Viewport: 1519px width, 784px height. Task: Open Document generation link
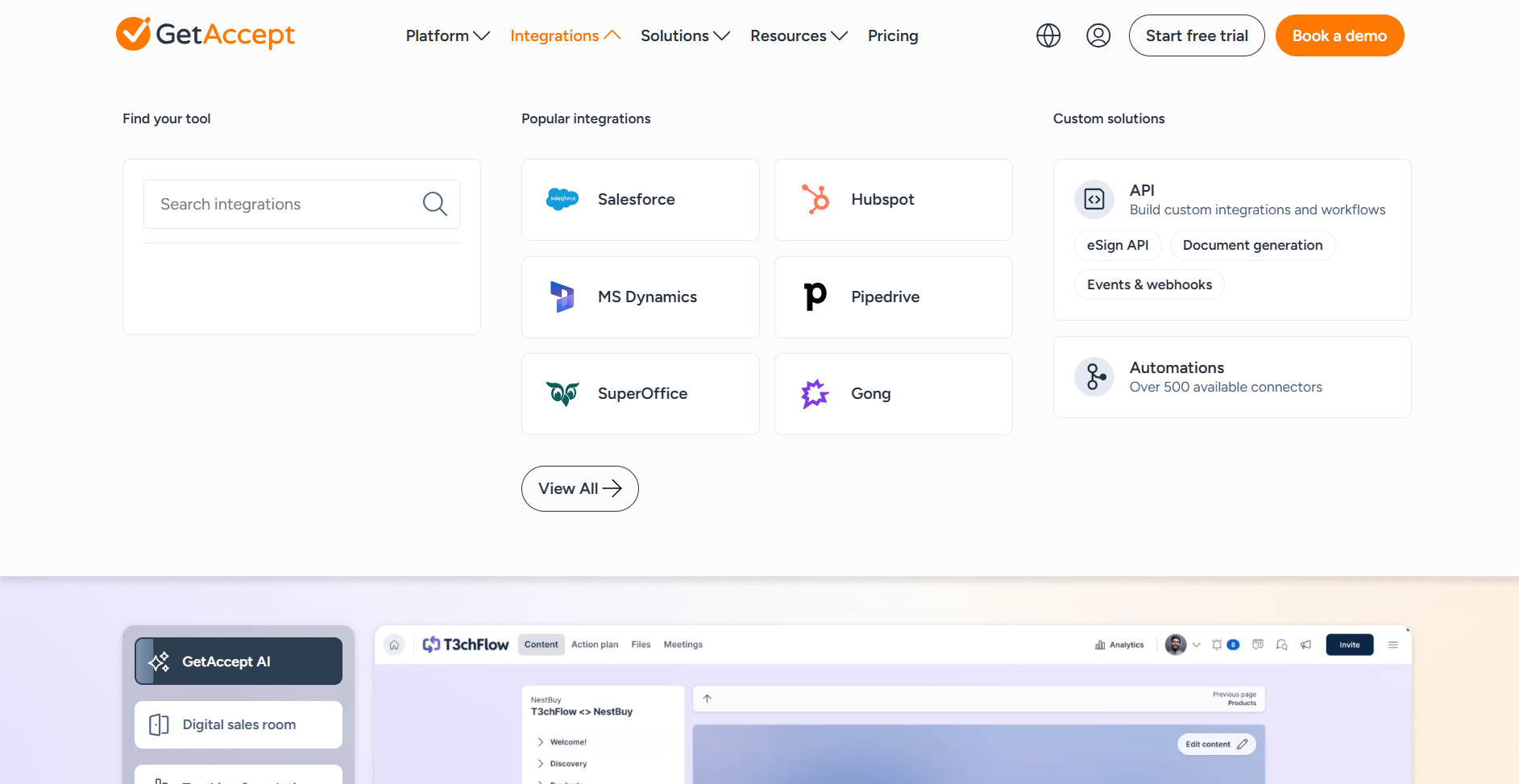pos(1253,245)
